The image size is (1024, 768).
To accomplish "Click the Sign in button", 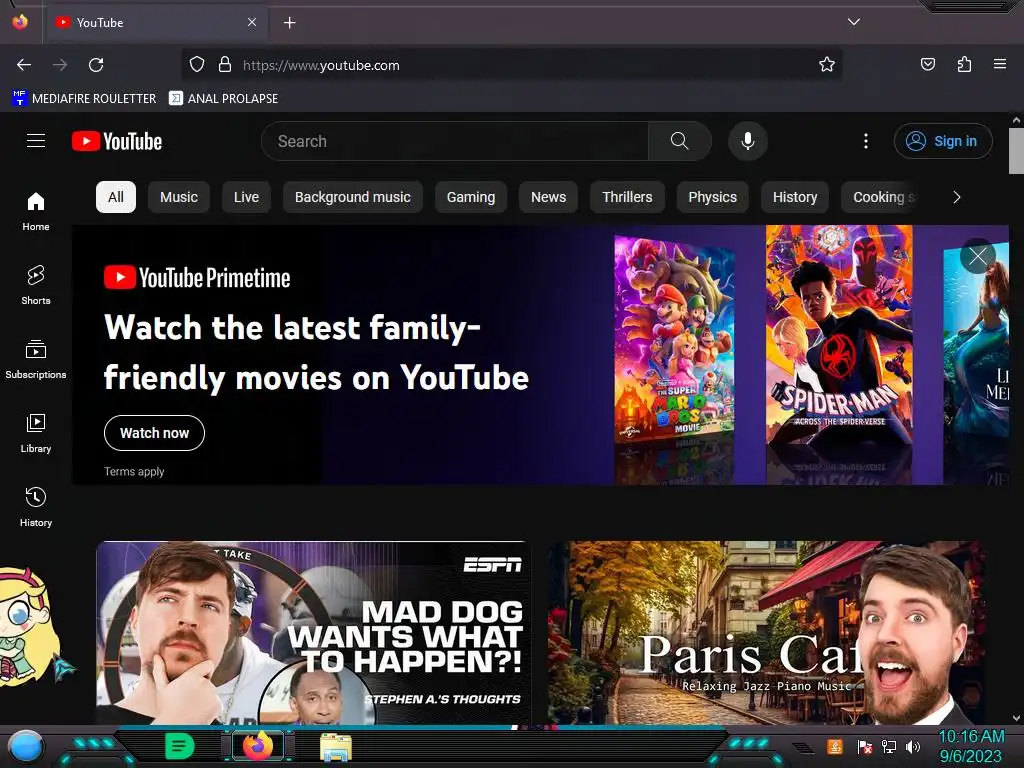I will click(943, 141).
